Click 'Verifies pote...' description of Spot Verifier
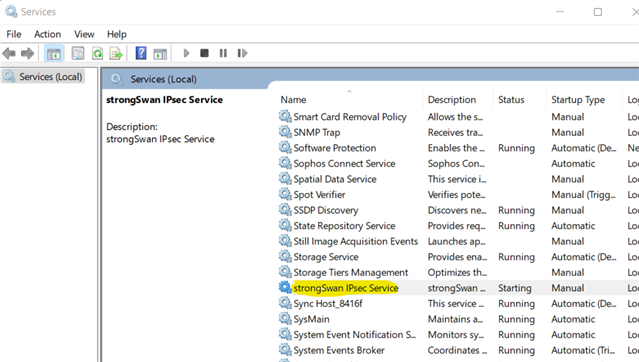 pyautogui.click(x=456, y=195)
